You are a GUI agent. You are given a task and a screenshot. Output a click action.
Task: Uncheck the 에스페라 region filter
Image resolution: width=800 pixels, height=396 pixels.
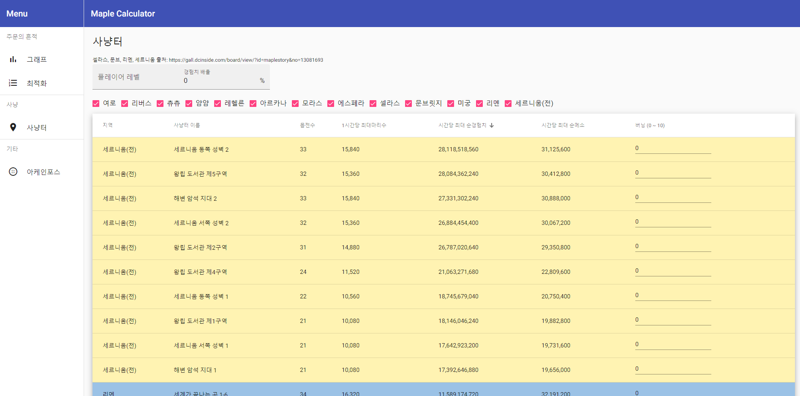tap(331, 104)
